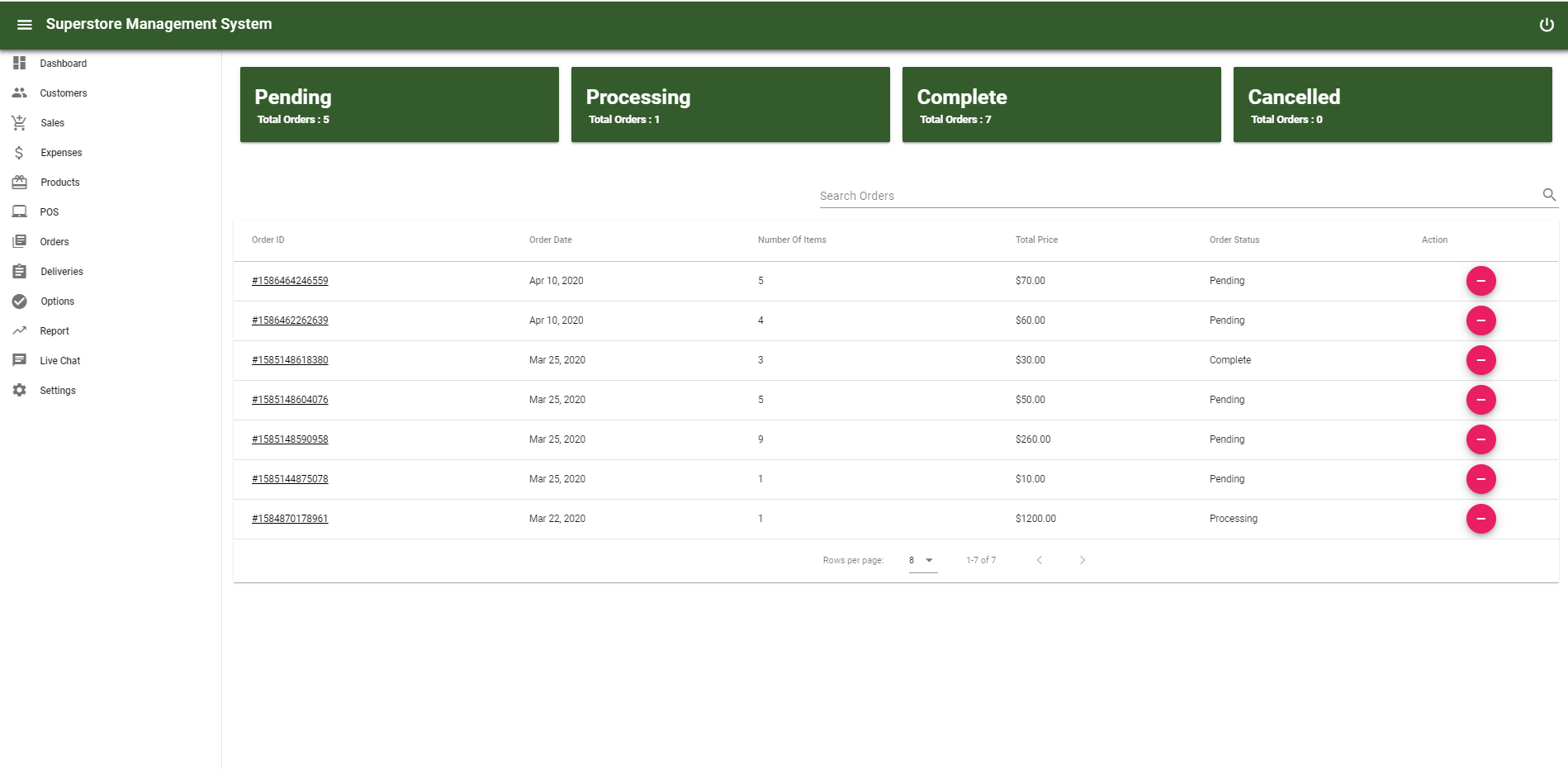
Task: Click the power logout icon
Action: tap(1545, 24)
